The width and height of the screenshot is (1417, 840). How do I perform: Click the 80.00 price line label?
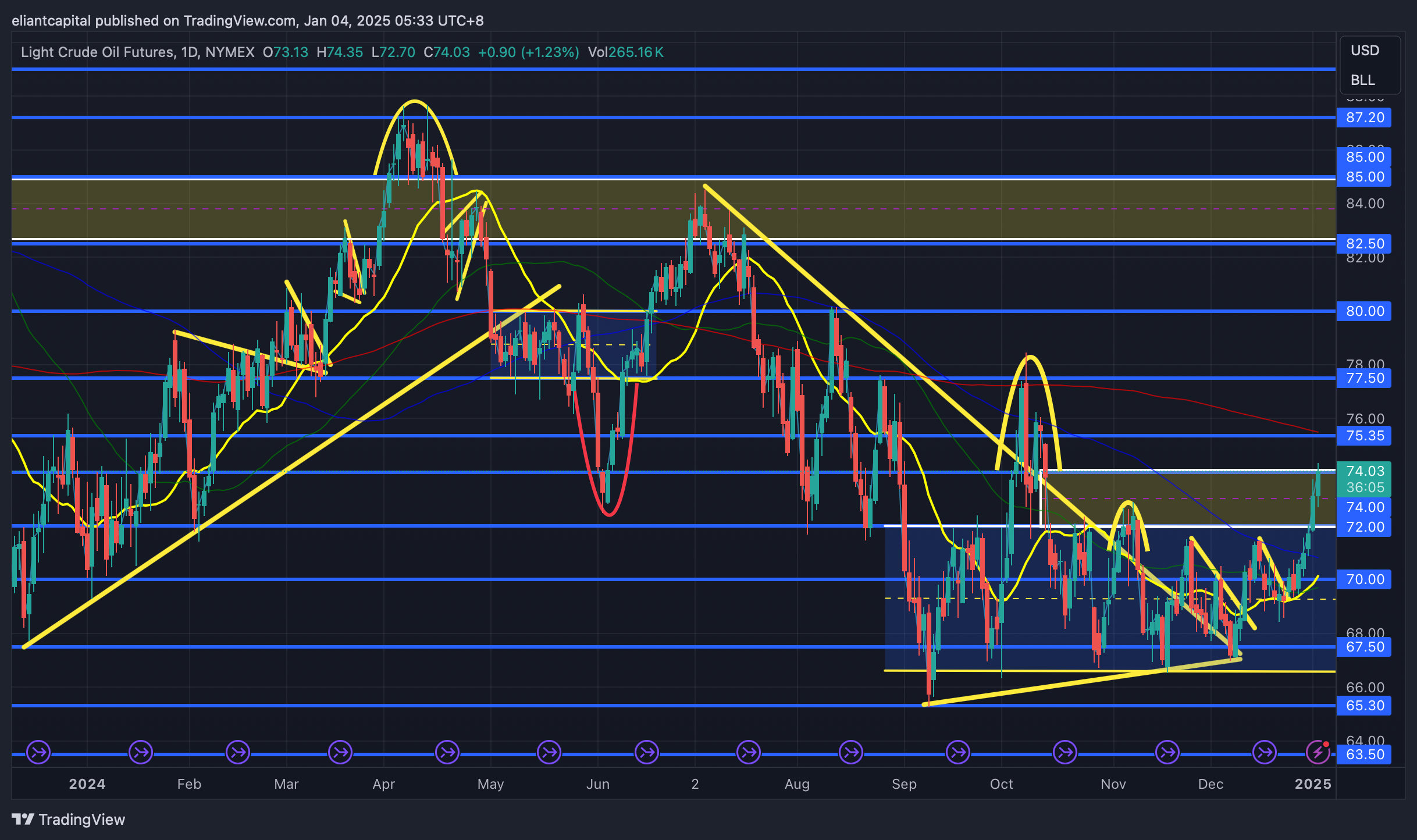(1365, 311)
